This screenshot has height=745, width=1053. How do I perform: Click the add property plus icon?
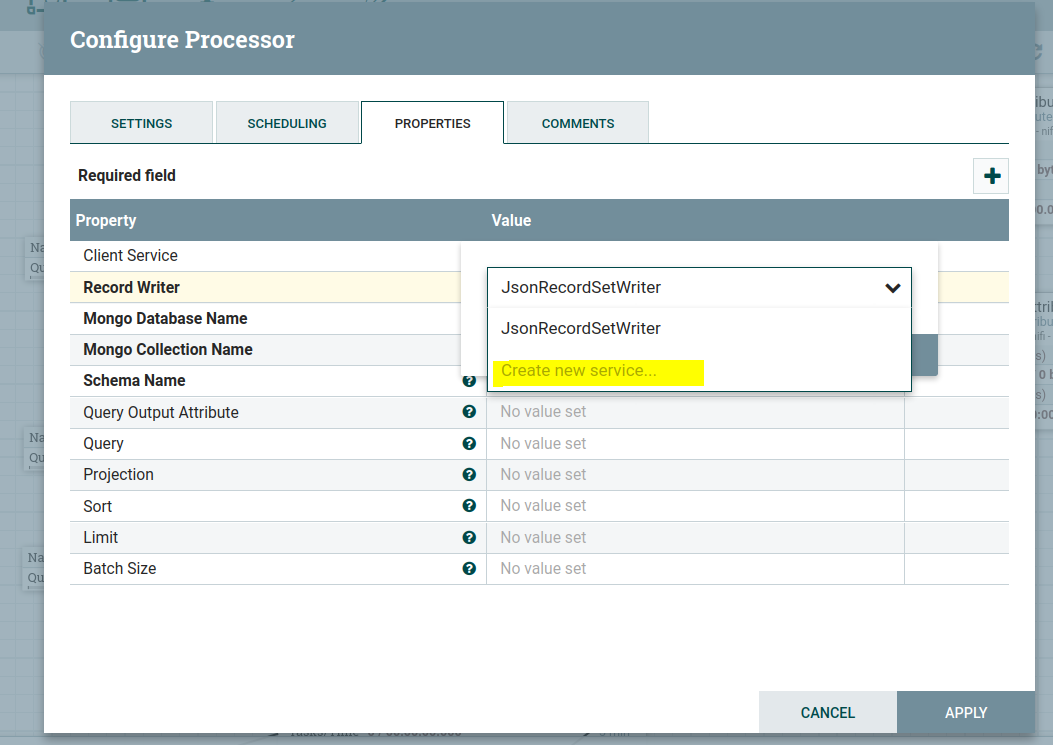click(991, 176)
